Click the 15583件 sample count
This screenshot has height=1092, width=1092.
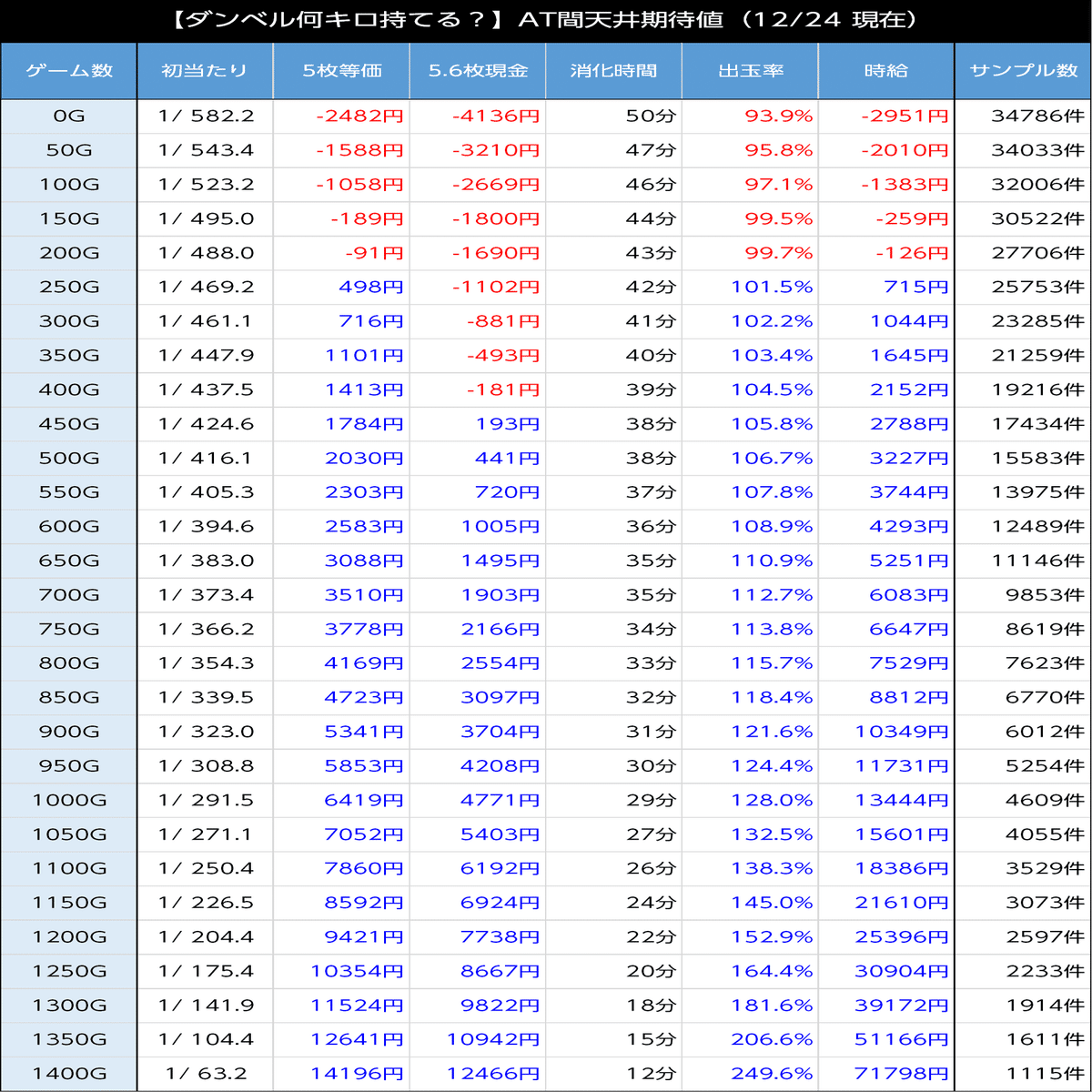click(1038, 459)
